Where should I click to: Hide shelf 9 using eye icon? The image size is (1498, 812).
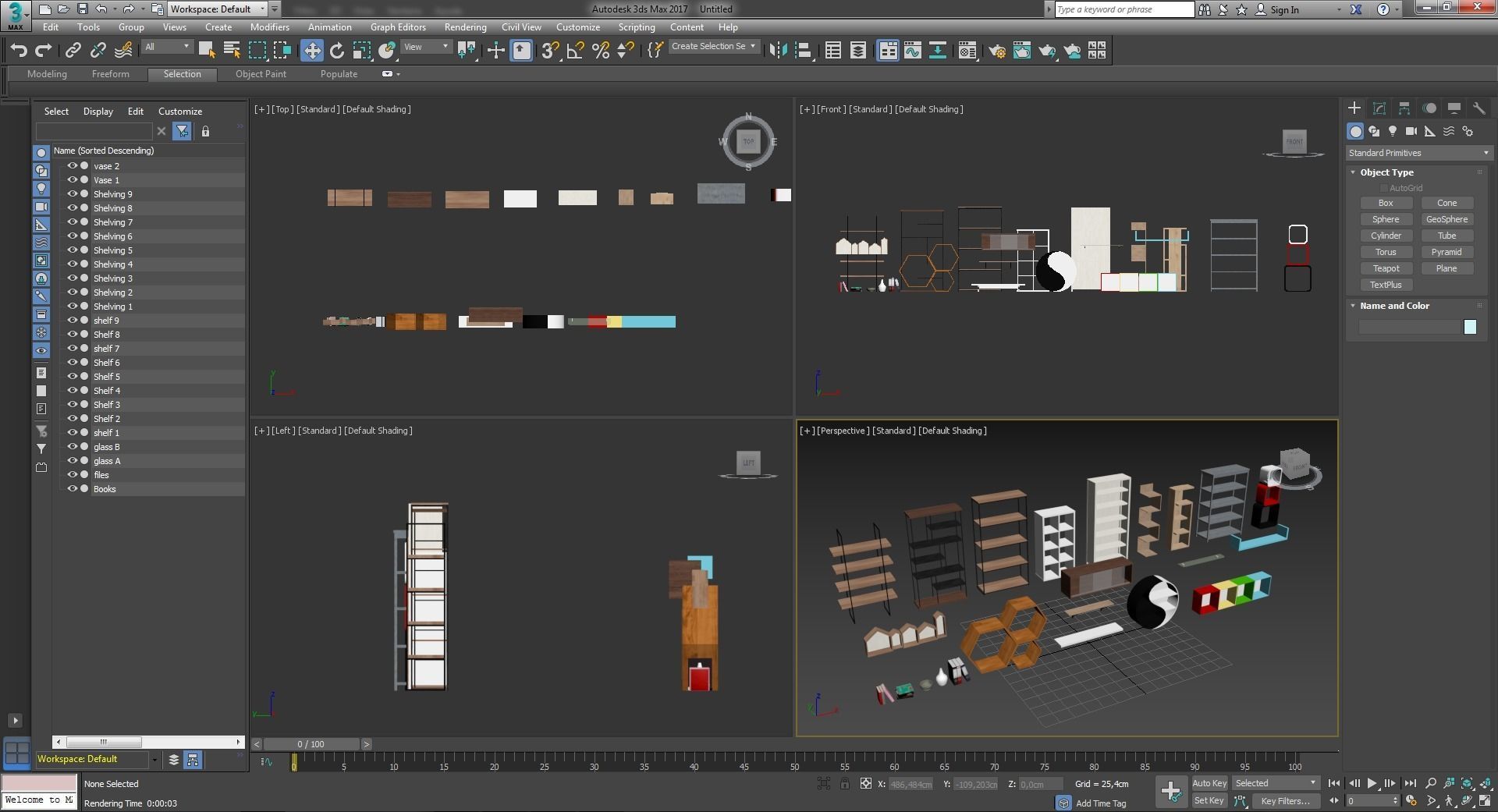pos(72,321)
